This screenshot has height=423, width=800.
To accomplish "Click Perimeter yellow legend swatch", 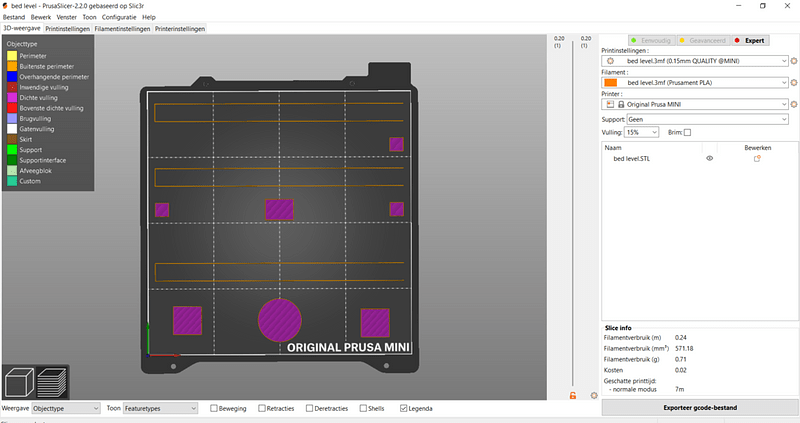I will [12, 56].
